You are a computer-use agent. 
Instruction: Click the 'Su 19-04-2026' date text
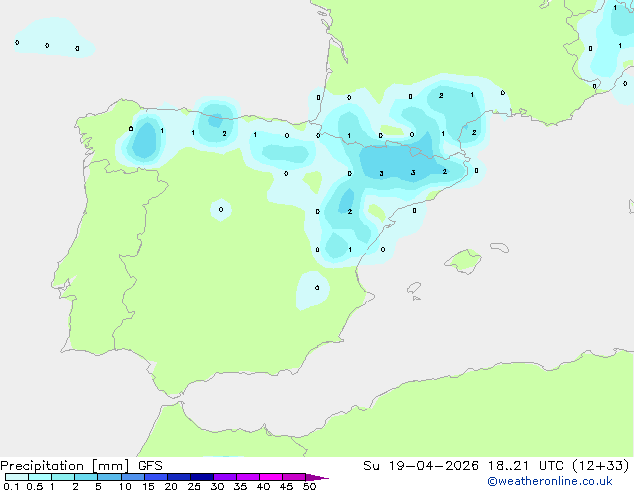point(421,466)
